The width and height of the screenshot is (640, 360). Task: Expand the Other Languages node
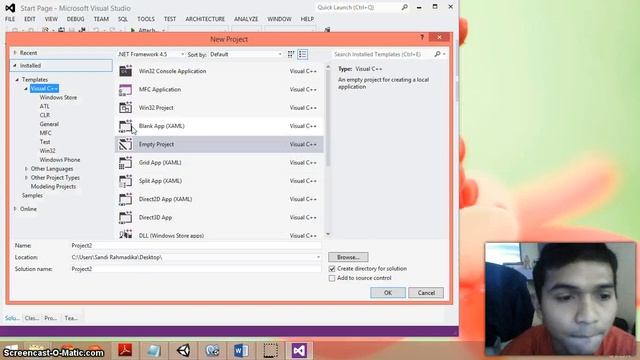pos(27,169)
